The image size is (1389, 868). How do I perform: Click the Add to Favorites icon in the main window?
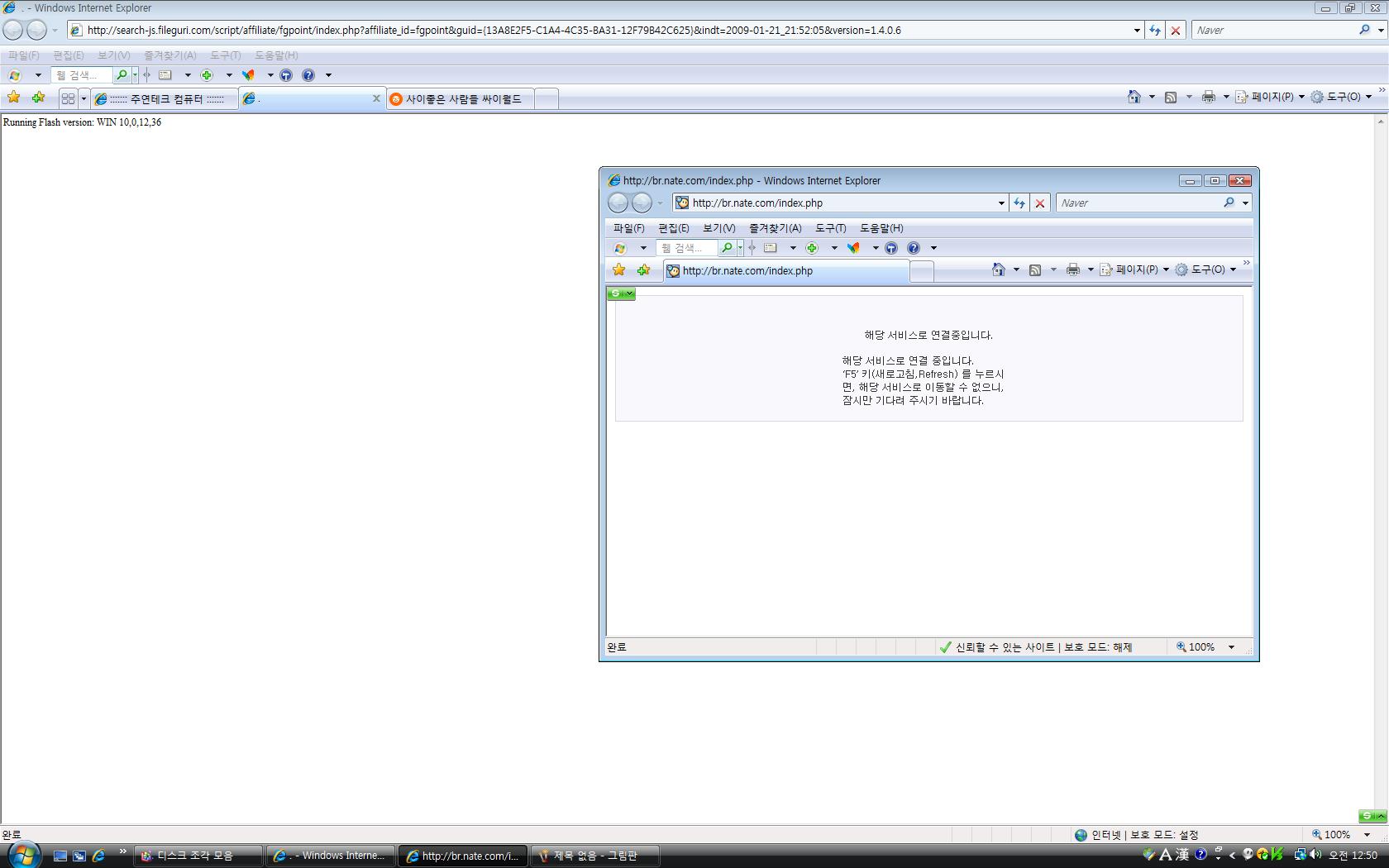38,98
